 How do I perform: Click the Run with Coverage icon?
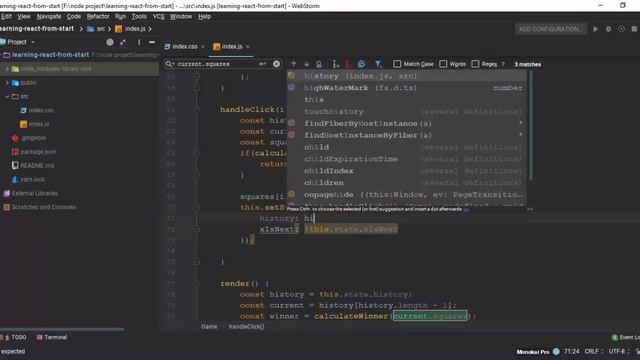click(621, 29)
